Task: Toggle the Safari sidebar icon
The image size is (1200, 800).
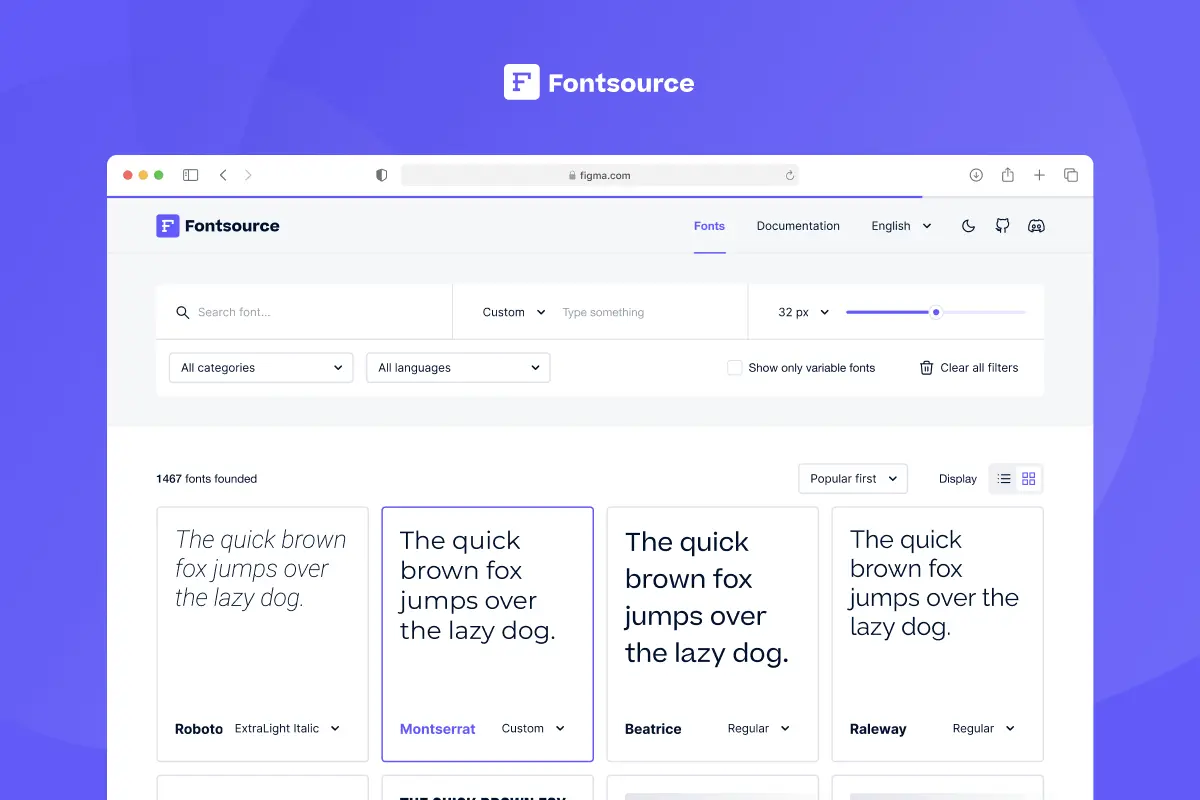Action: point(190,174)
